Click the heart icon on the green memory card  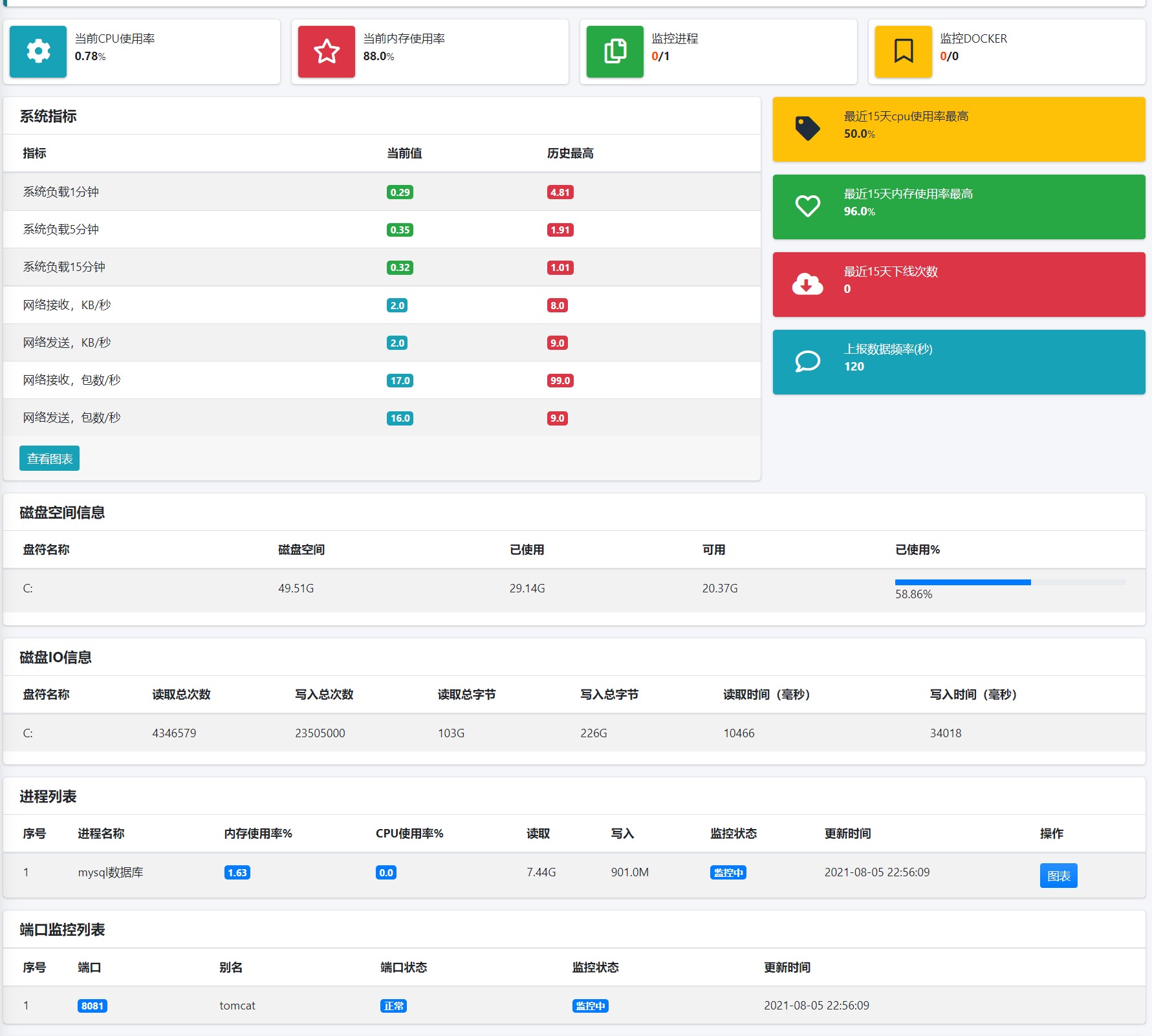click(x=807, y=206)
